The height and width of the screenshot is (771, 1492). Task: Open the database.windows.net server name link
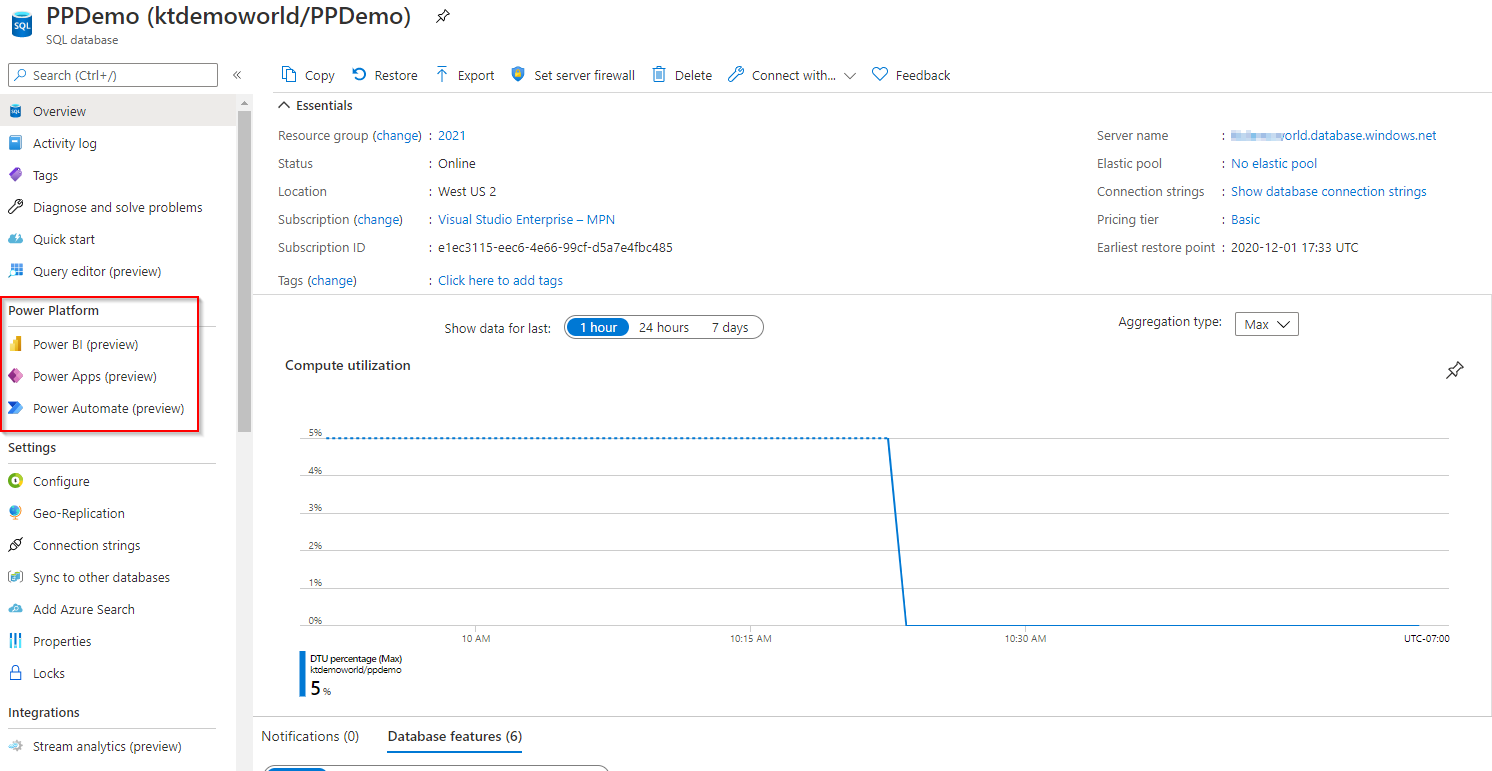1334,135
